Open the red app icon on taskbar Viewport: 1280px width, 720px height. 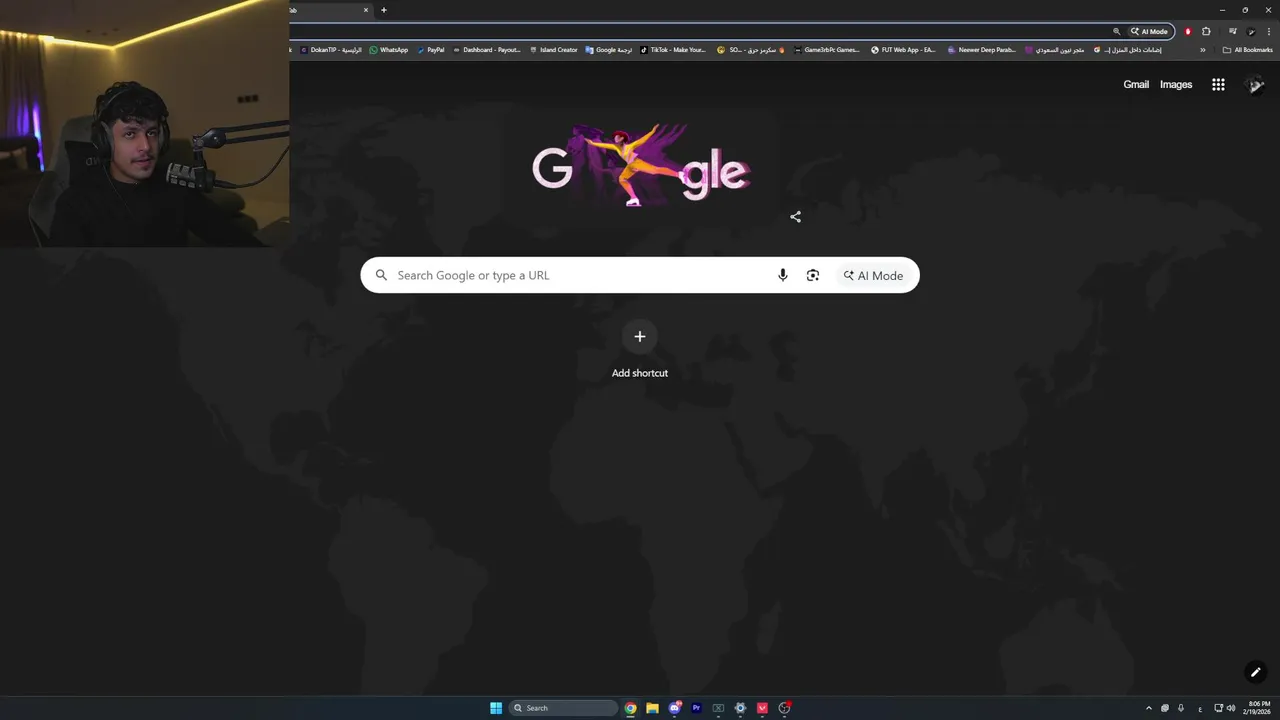point(762,708)
